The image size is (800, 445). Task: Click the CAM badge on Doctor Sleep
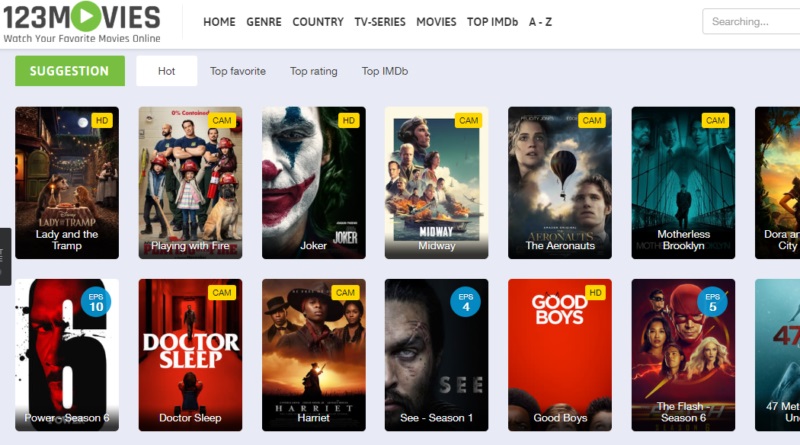(x=221, y=293)
